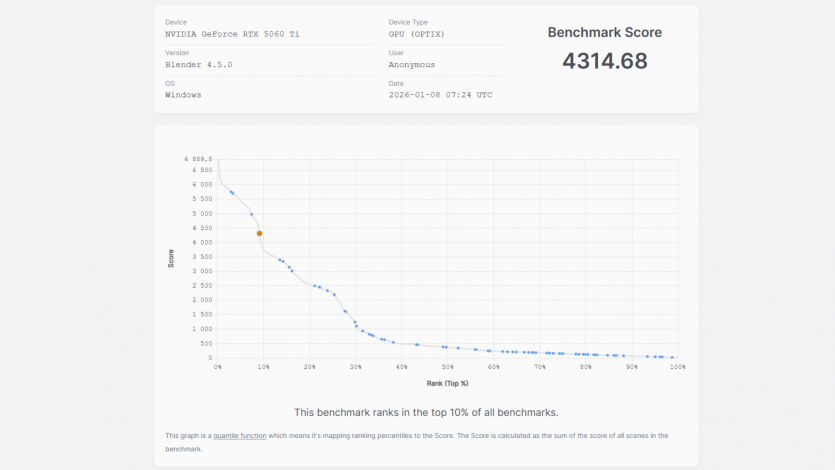
Task: Click the 100% label on the x-axis
Action: (677, 367)
